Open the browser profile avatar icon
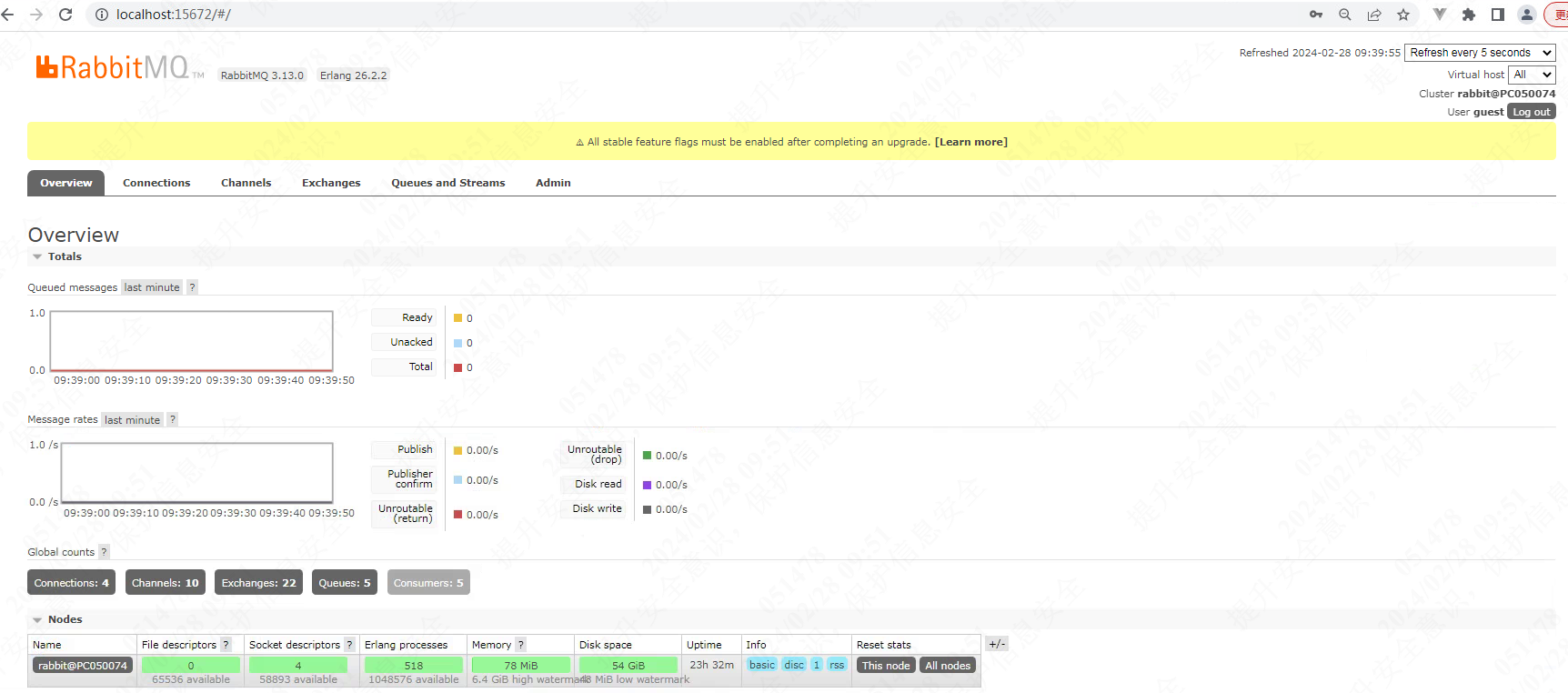This screenshot has width=1568, height=693. tap(1527, 15)
